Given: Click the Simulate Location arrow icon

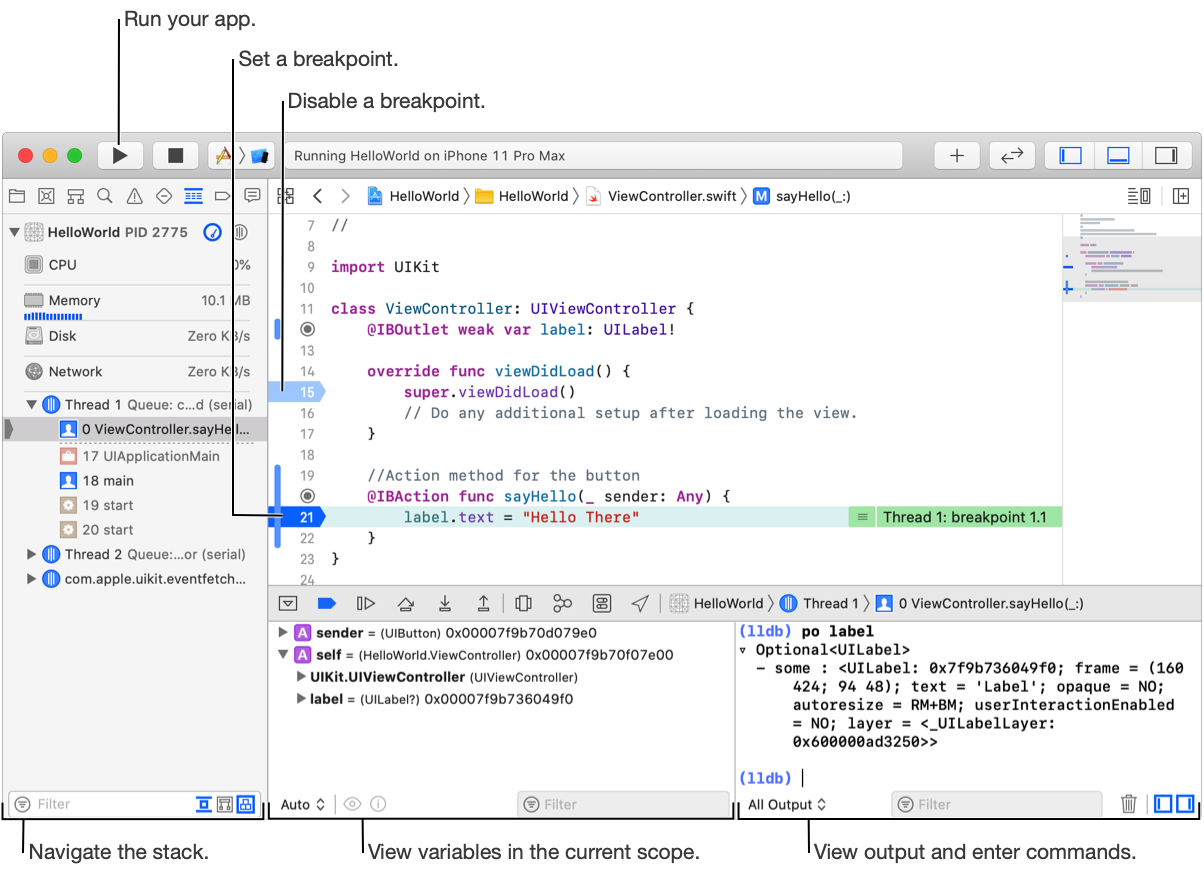Looking at the screenshot, I should point(640,603).
